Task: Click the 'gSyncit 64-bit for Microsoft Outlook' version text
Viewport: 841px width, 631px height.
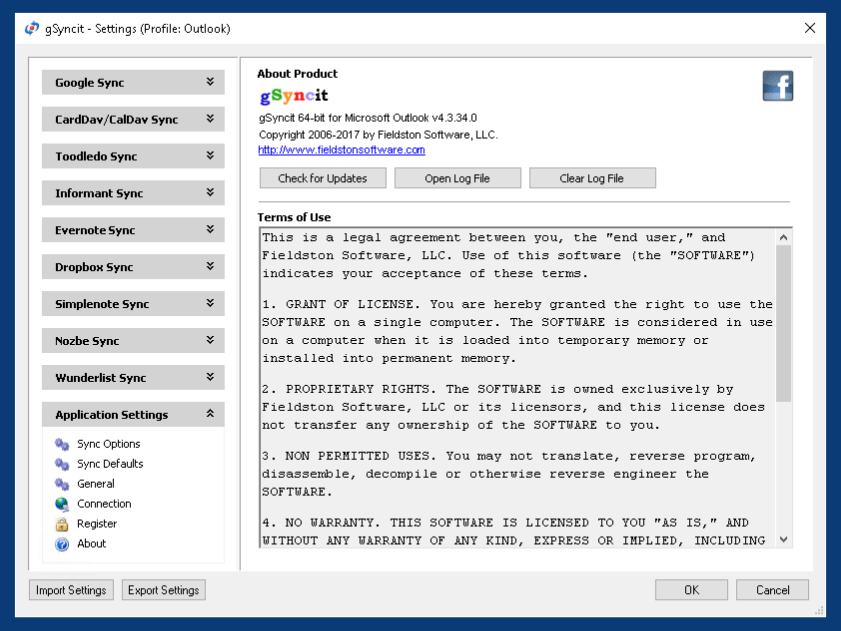Action: point(368,118)
